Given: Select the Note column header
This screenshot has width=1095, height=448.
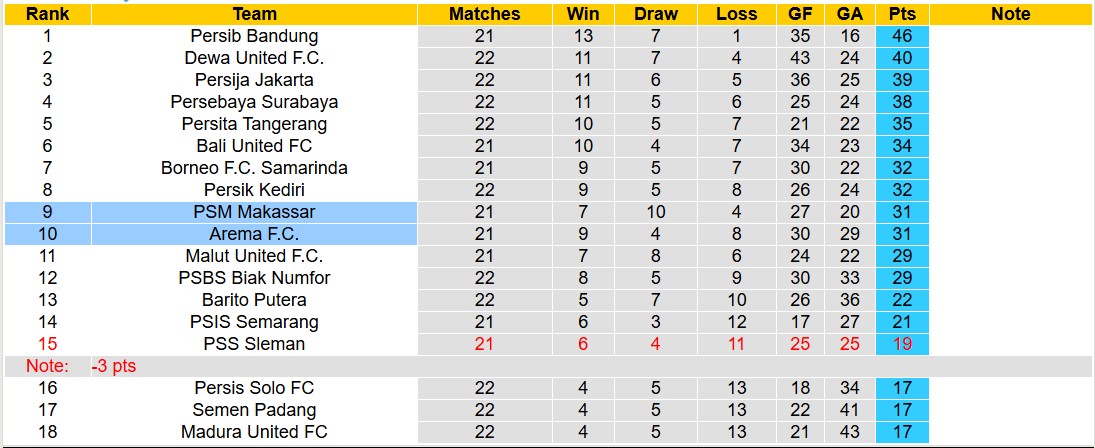Looking at the screenshot, I should (x=1011, y=14).
